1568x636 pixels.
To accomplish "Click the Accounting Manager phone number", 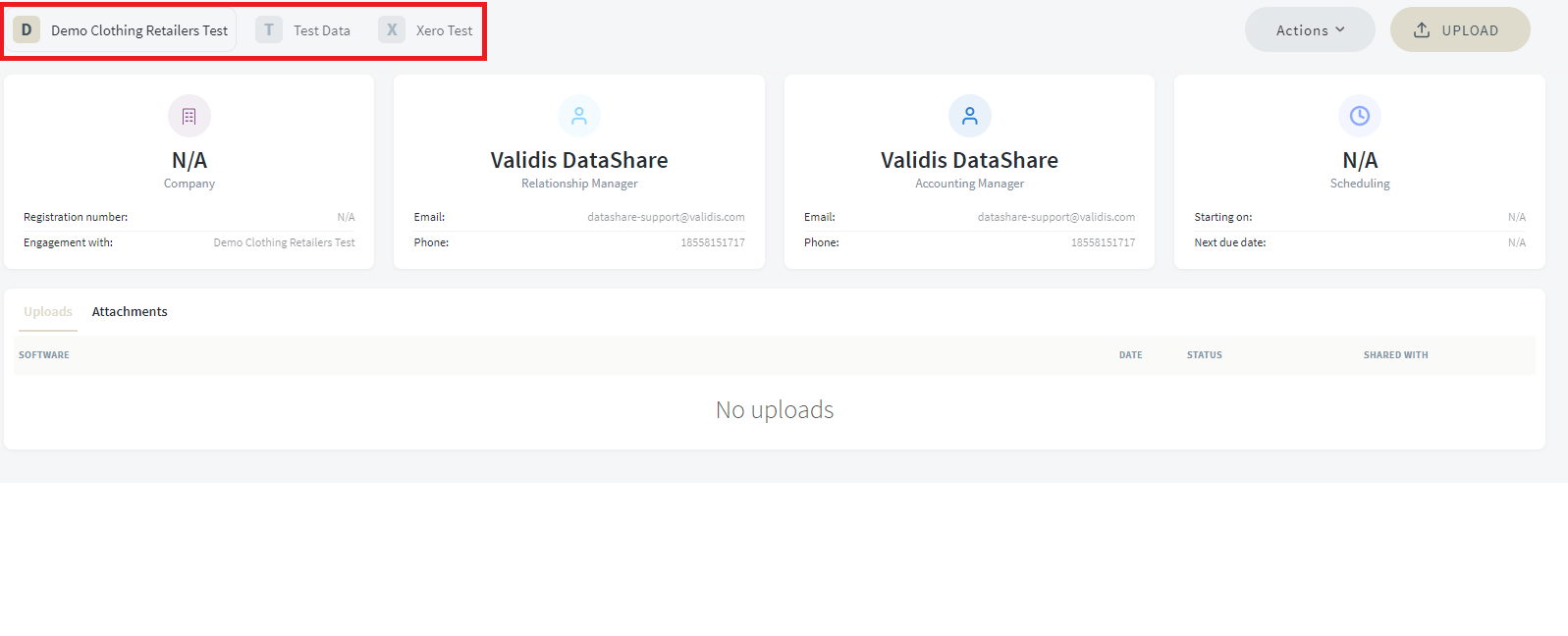I will point(1103,242).
